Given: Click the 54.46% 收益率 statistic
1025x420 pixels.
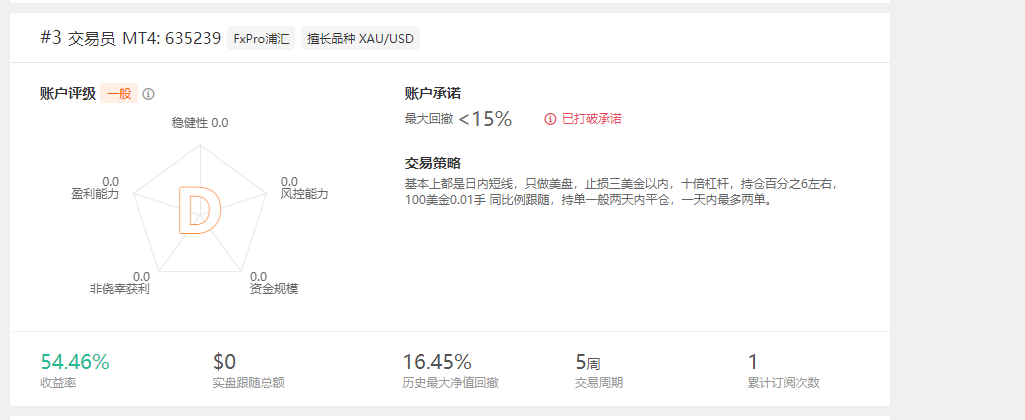Looking at the screenshot, I should point(75,370).
